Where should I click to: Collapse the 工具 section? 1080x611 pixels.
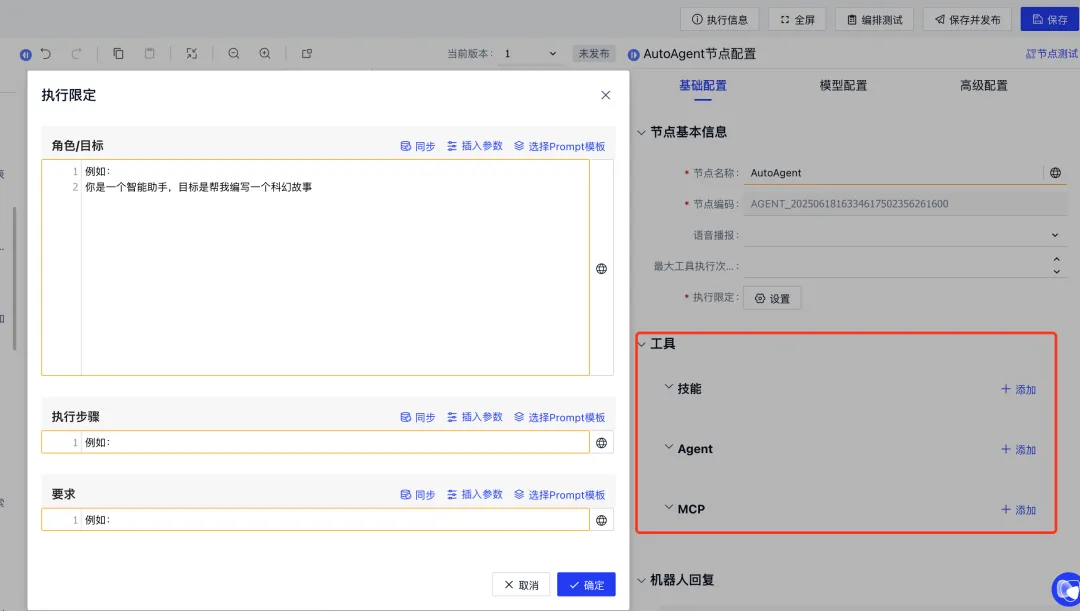641,343
